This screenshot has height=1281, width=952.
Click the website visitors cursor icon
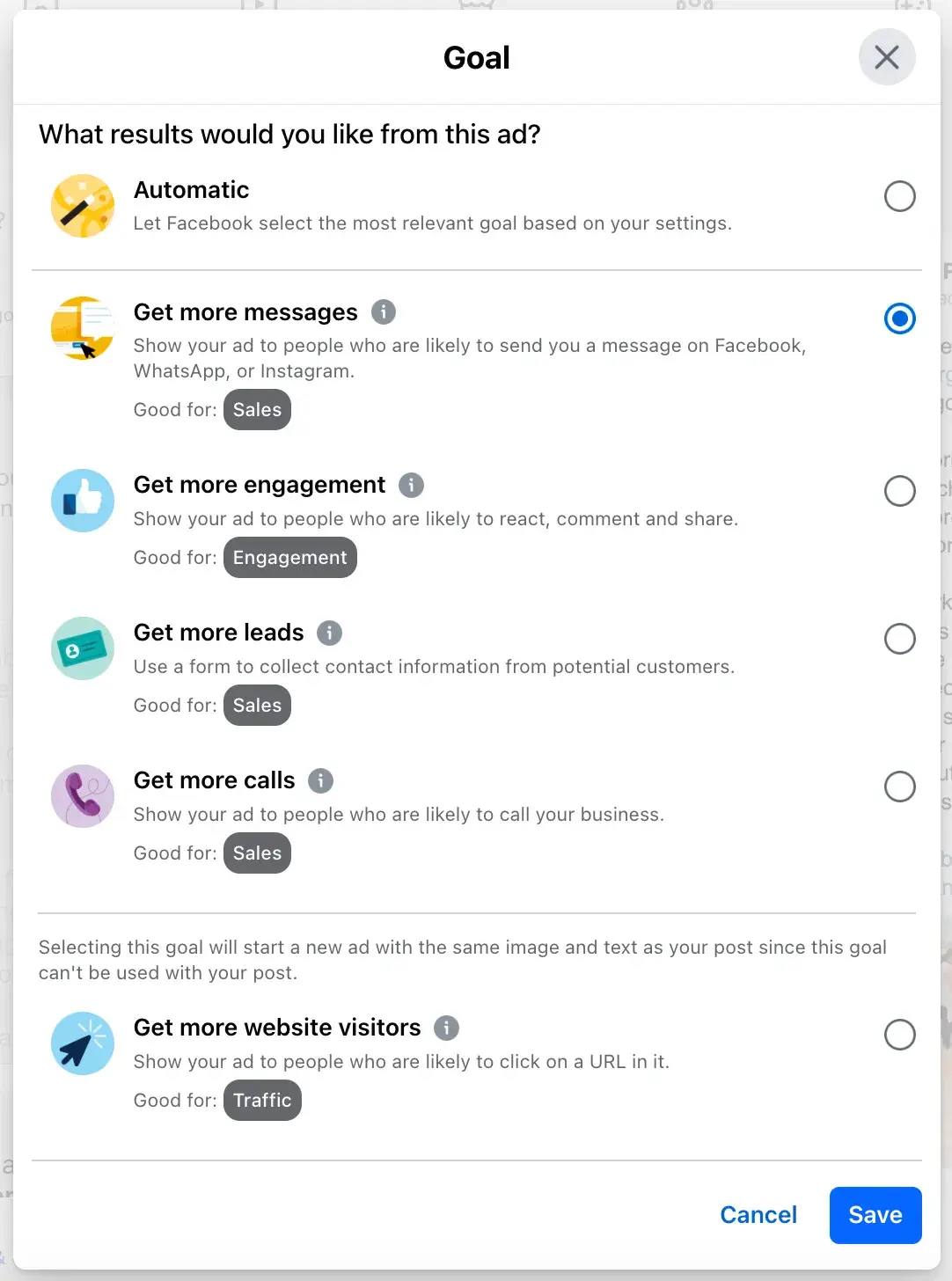(83, 1043)
